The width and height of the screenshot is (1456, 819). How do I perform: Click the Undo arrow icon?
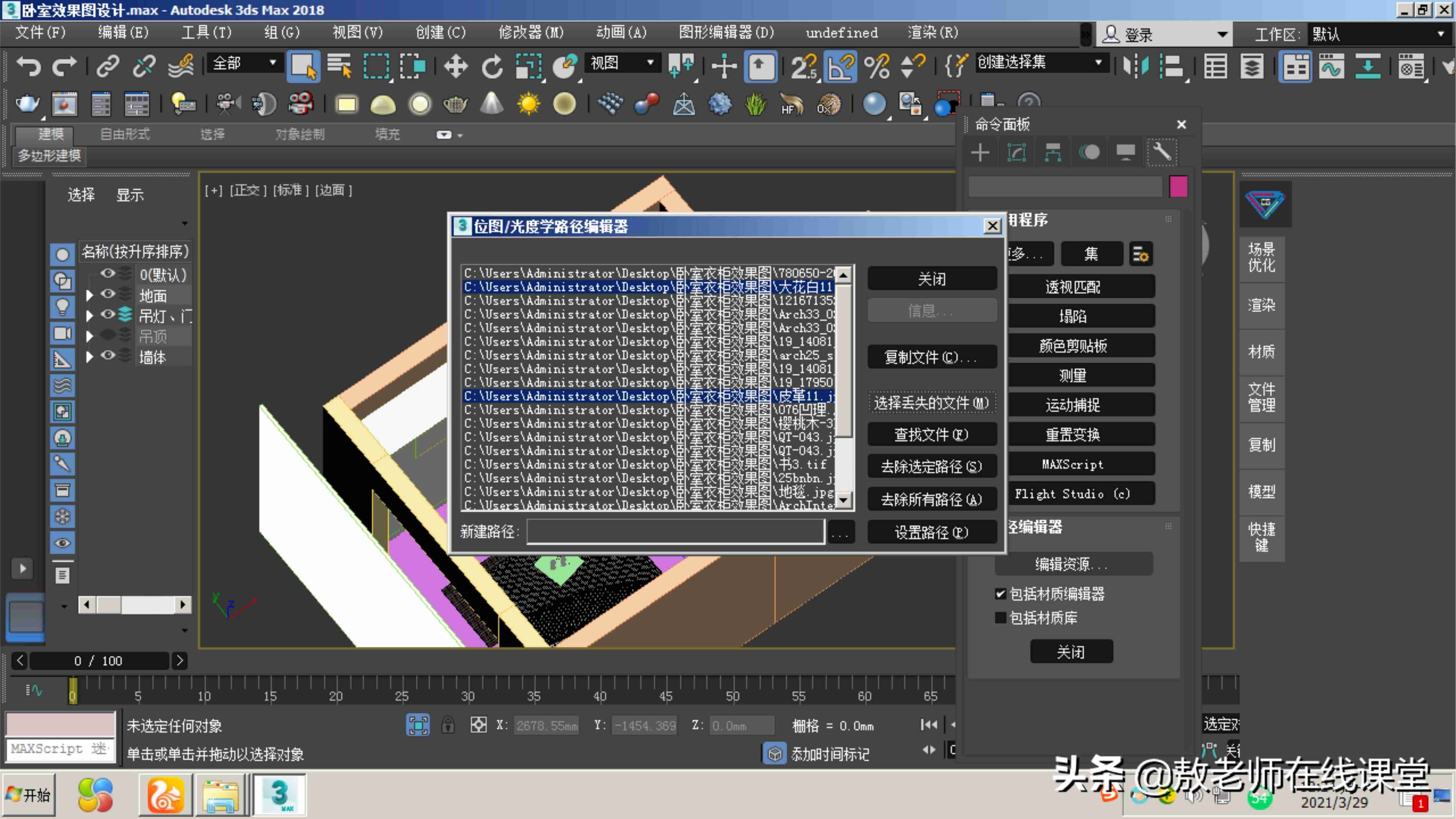tap(28, 67)
